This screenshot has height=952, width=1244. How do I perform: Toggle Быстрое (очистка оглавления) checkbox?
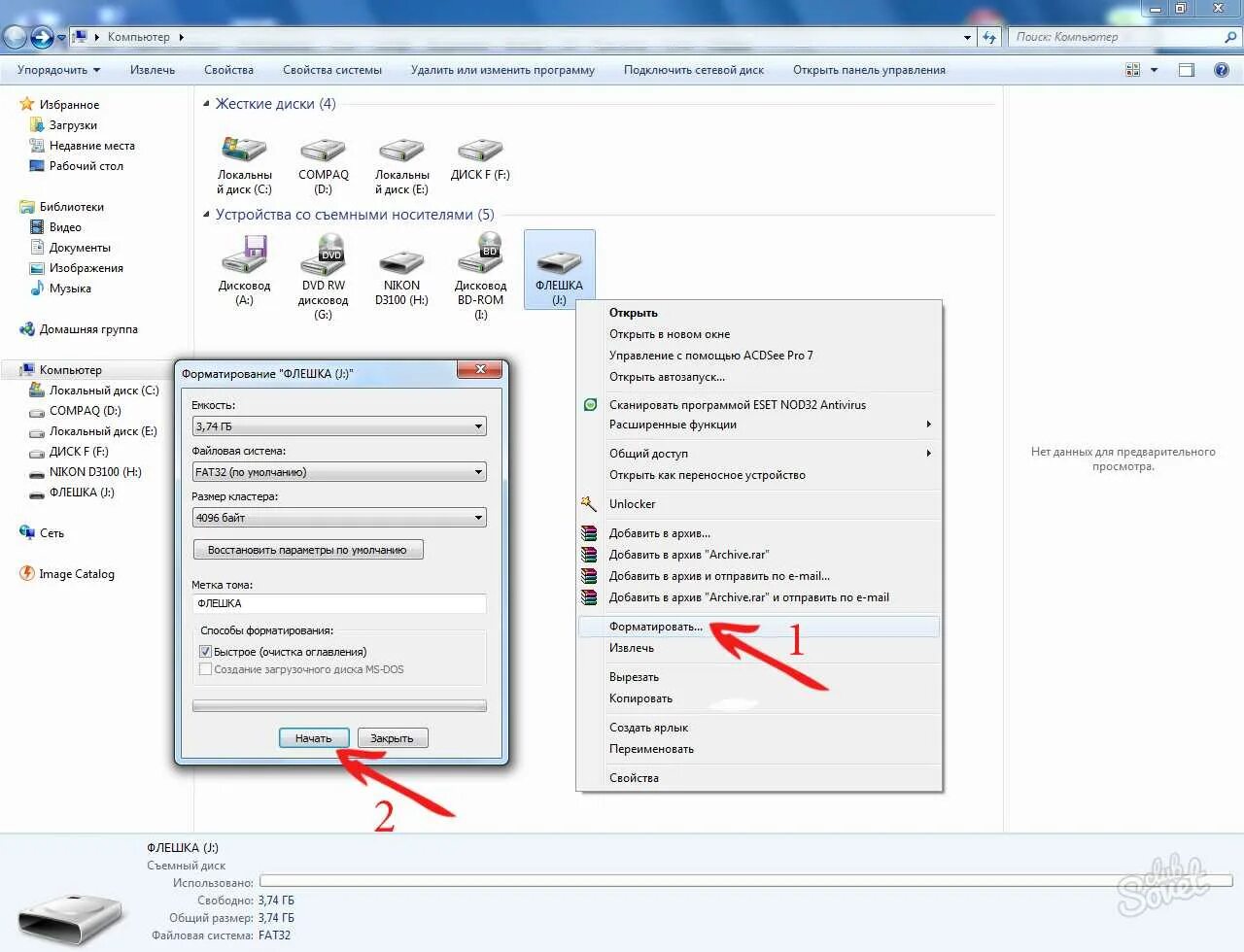point(205,652)
